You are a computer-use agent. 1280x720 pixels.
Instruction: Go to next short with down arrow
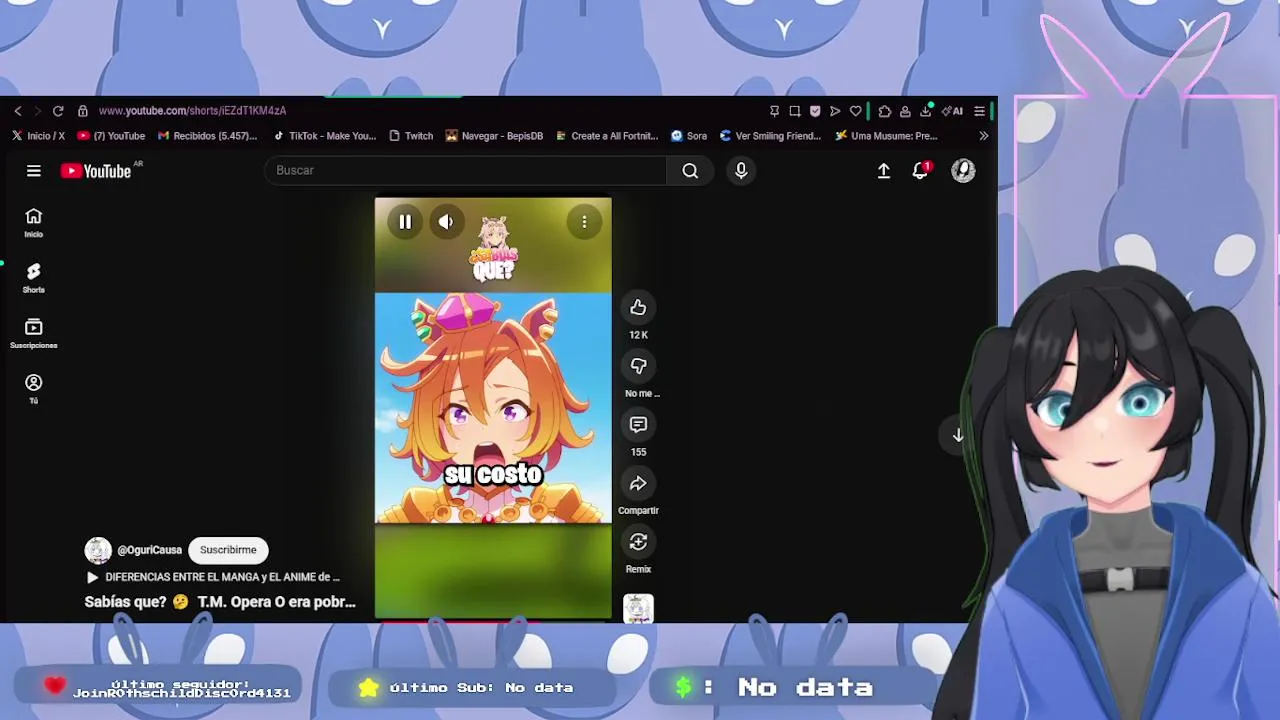click(x=958, y=435)
